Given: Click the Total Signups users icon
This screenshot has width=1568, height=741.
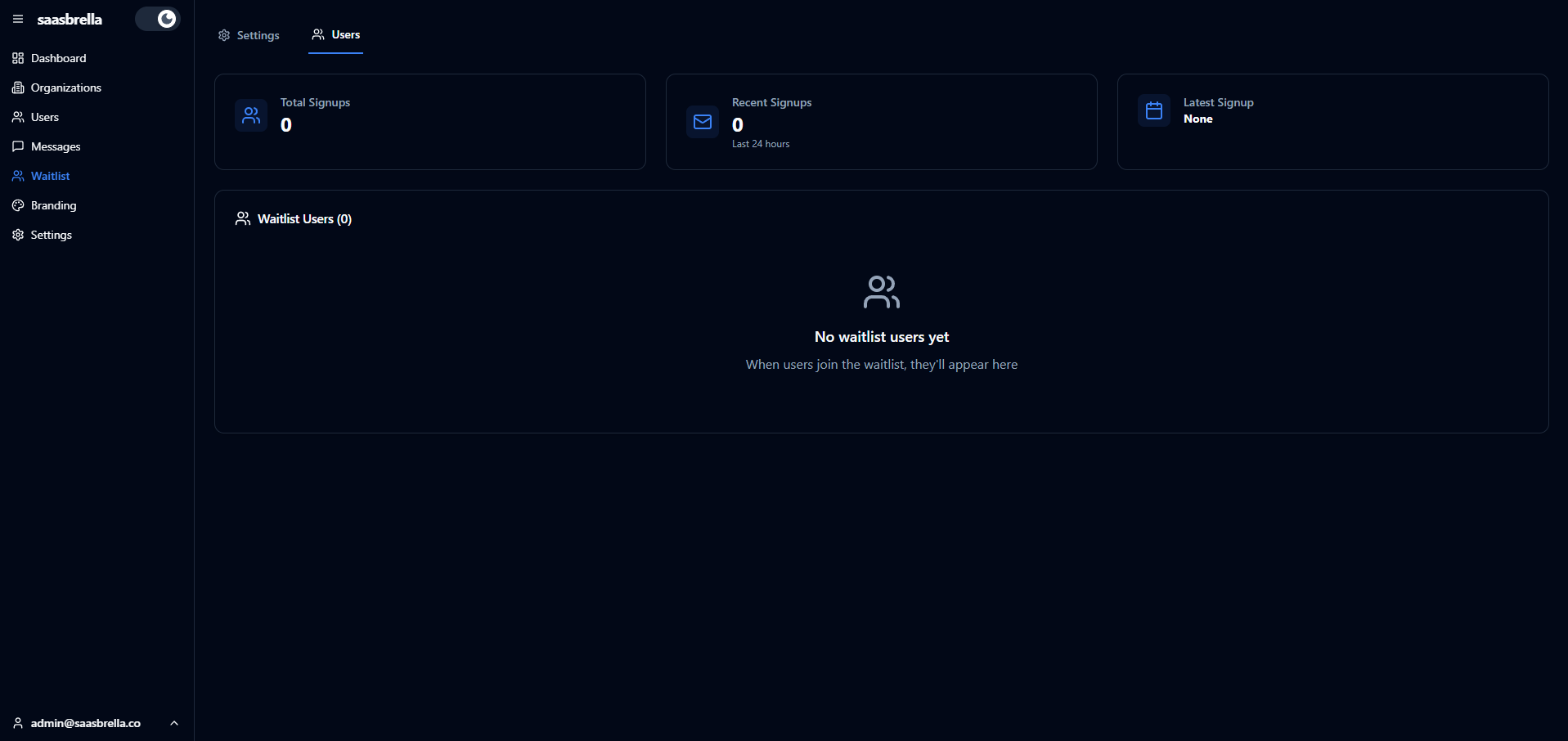Looking at the screenshot, I should tap(251, 115).
